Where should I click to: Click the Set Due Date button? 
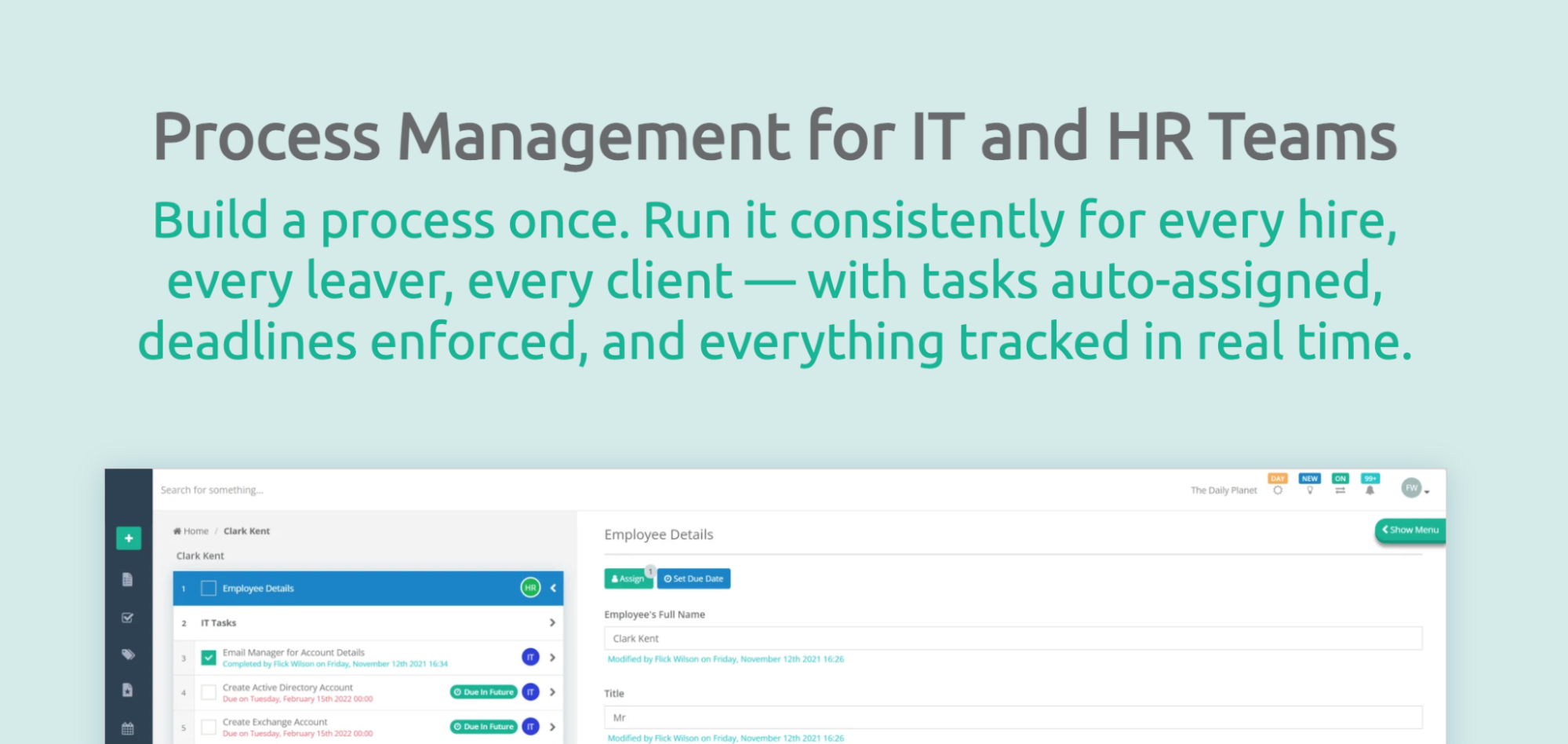(x=693, y=578)
